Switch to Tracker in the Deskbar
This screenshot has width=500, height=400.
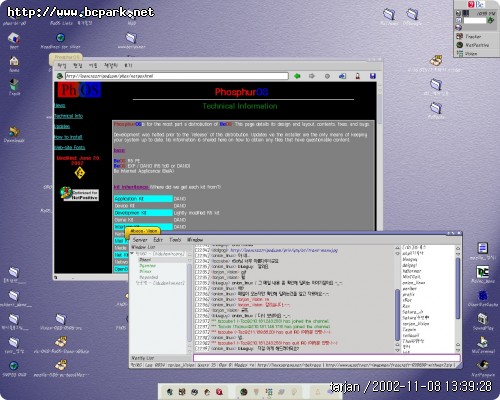[x=476, y=36]
